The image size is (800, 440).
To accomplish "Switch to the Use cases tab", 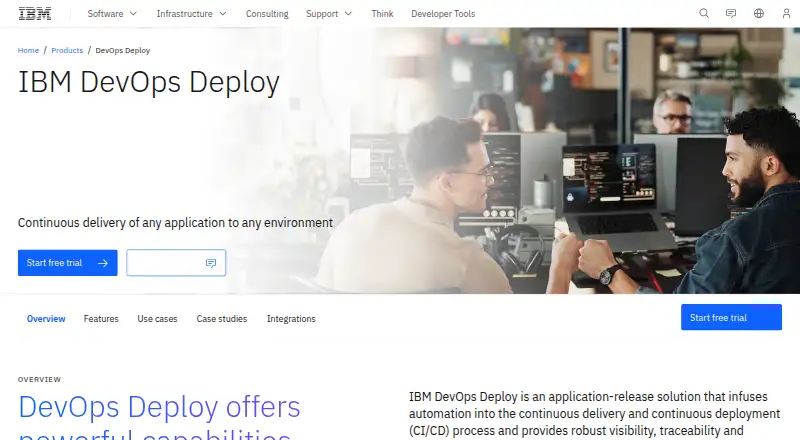I will point(157,319).
